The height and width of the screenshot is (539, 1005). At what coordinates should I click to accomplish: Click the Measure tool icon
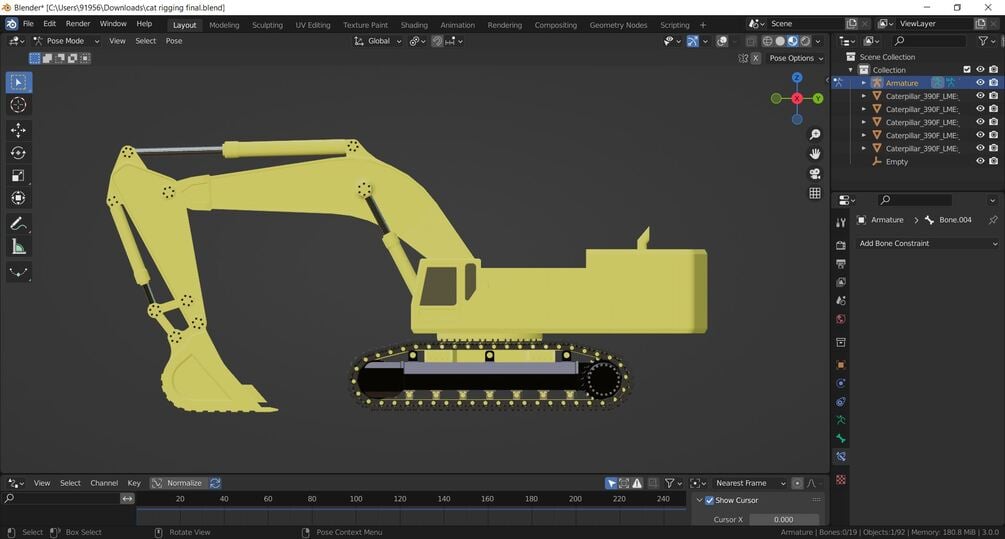18,247
